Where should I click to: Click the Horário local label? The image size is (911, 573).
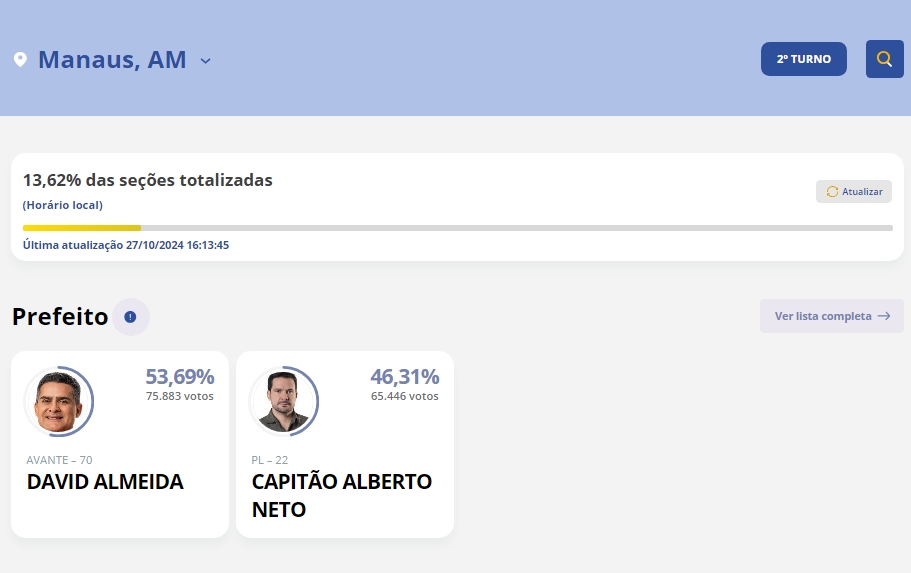(62, 205)
